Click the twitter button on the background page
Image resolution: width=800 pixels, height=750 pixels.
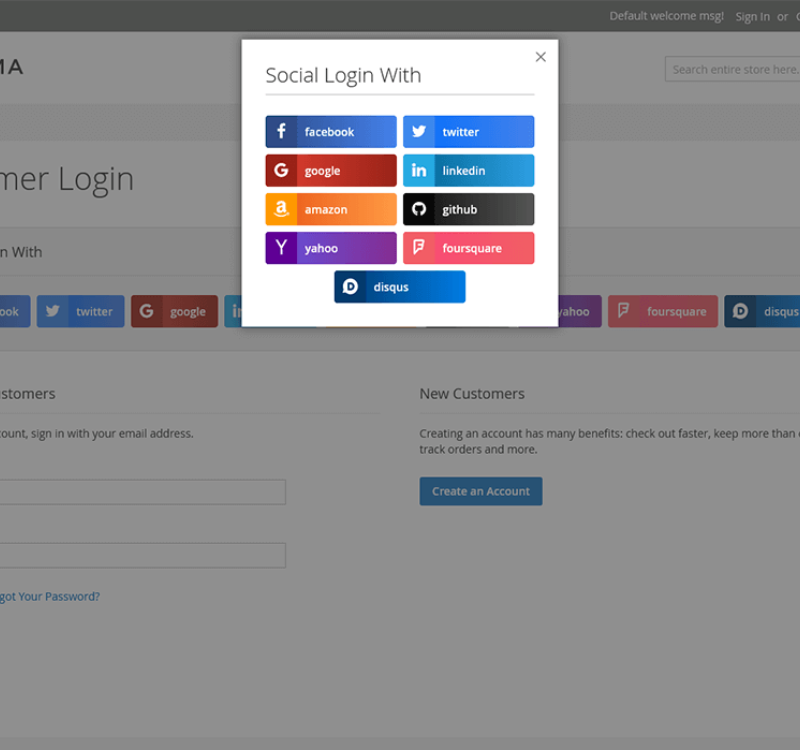pos(80,311)
